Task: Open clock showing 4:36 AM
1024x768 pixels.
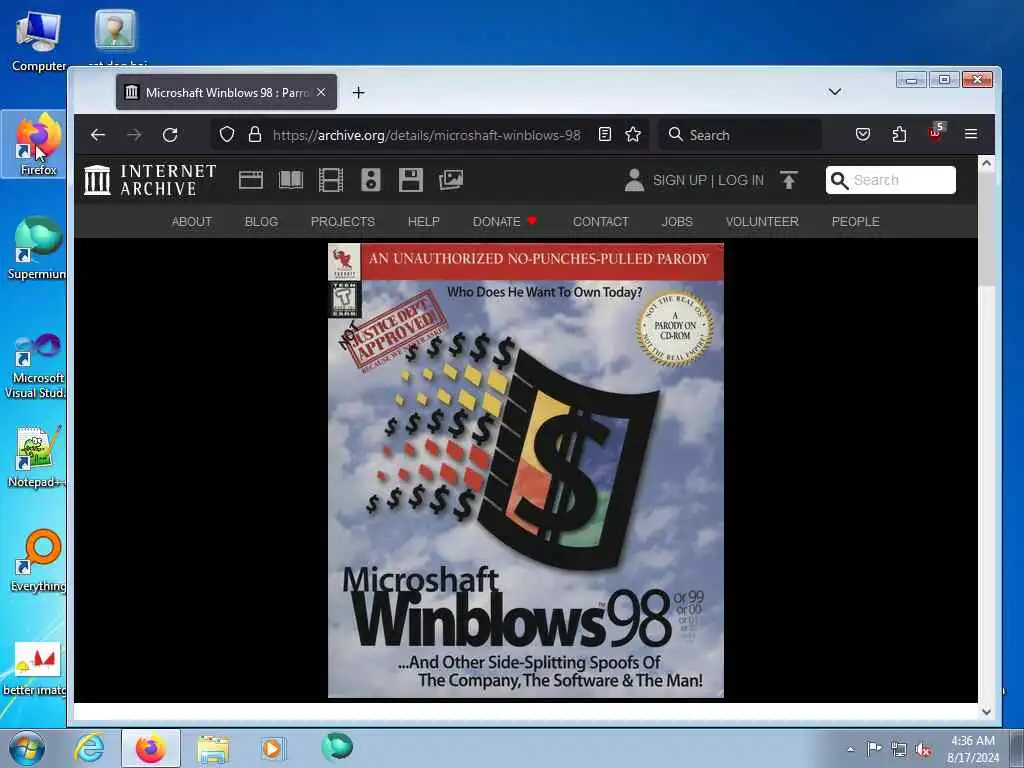Action: tap(973, 749)
